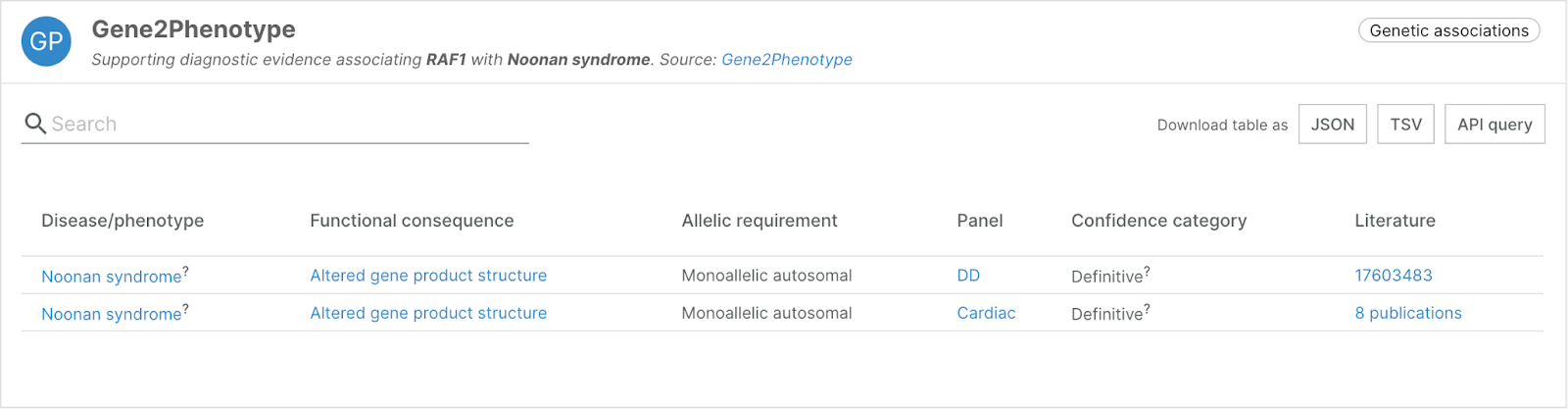The width and height of the screenshot is (1568, 409).
Task: Open first row Noonan syndrome link
Action: [111, 277]
